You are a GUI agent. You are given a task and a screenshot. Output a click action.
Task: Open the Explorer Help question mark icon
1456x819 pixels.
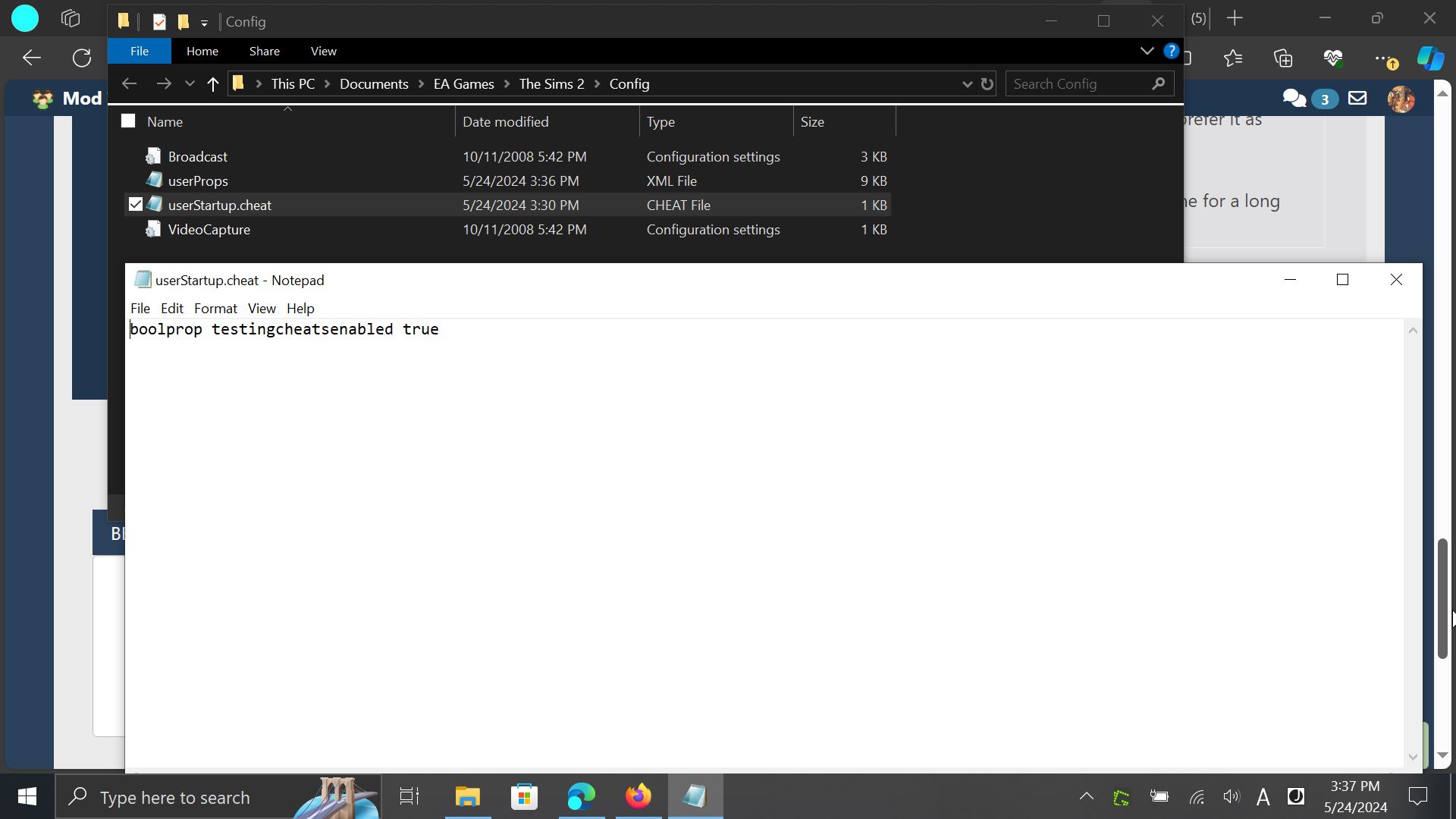tap(1171, 52)
